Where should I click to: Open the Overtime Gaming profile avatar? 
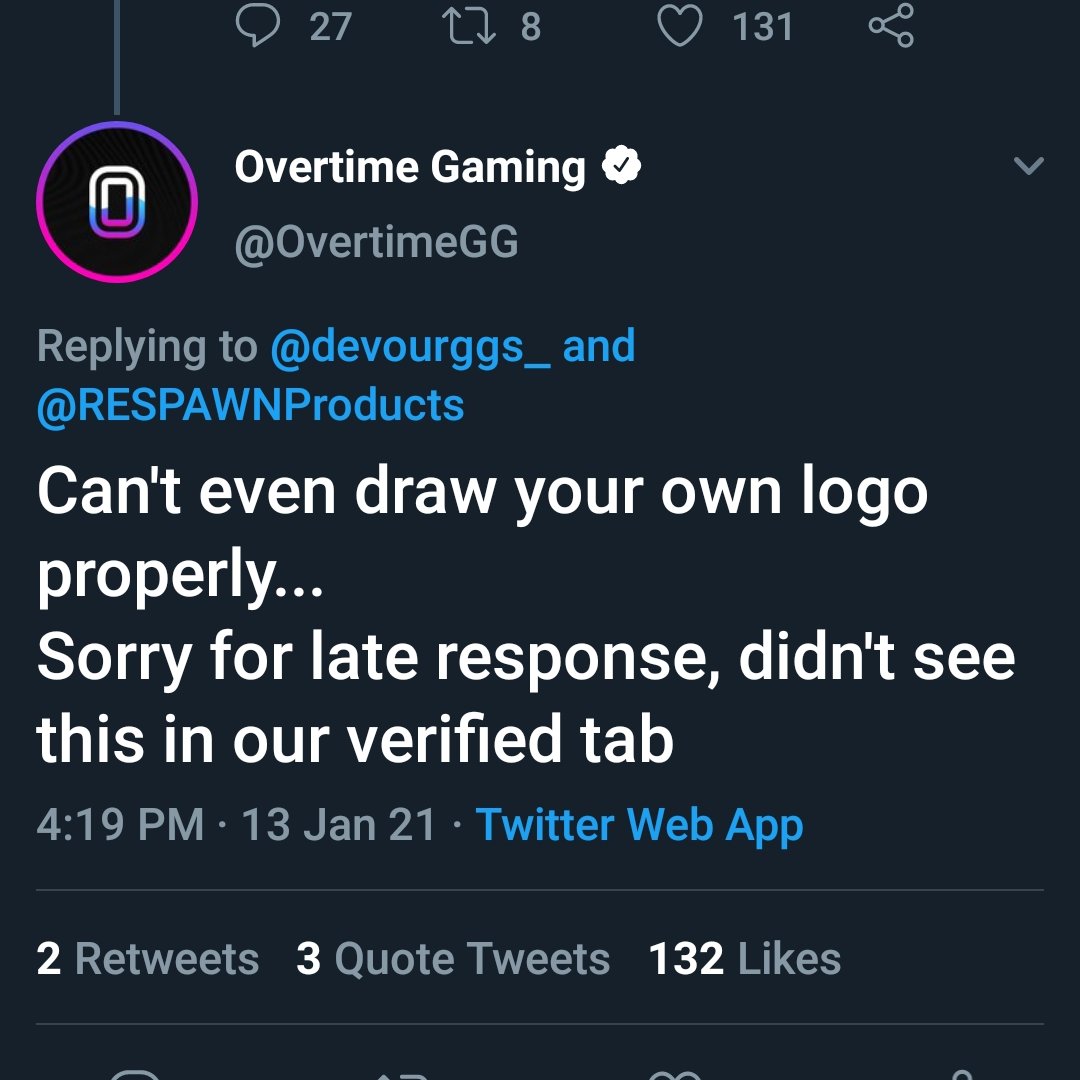[x=117, y=202]
